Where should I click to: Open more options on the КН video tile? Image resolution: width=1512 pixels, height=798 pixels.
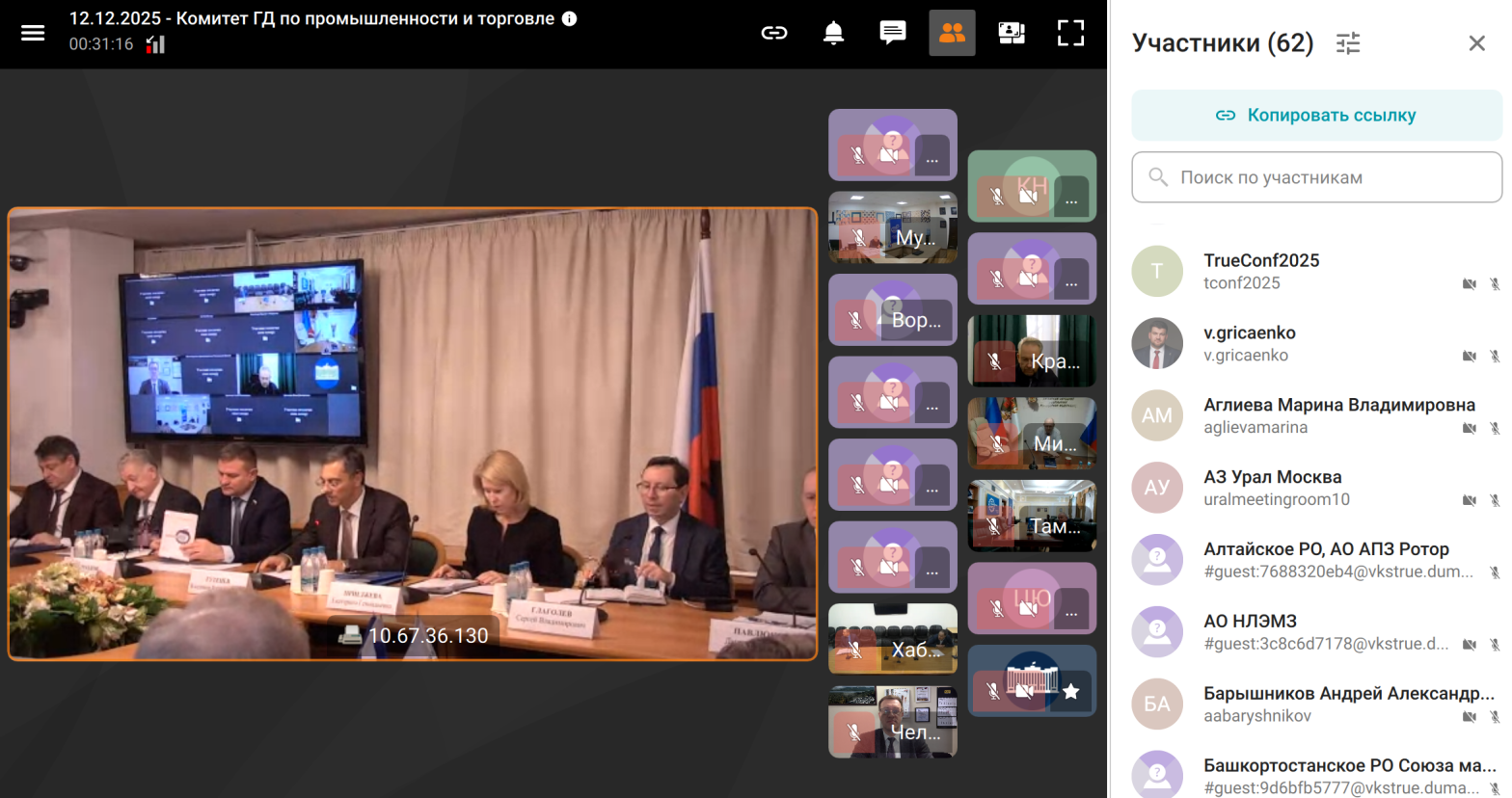1071,200
